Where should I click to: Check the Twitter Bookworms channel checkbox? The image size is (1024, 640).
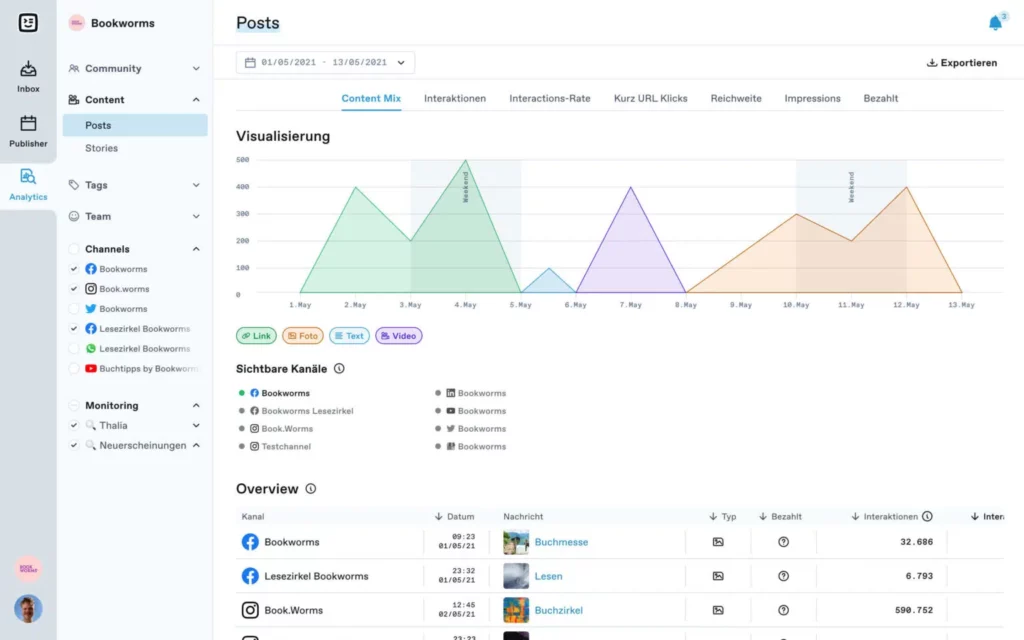click(x=74, y=309)
